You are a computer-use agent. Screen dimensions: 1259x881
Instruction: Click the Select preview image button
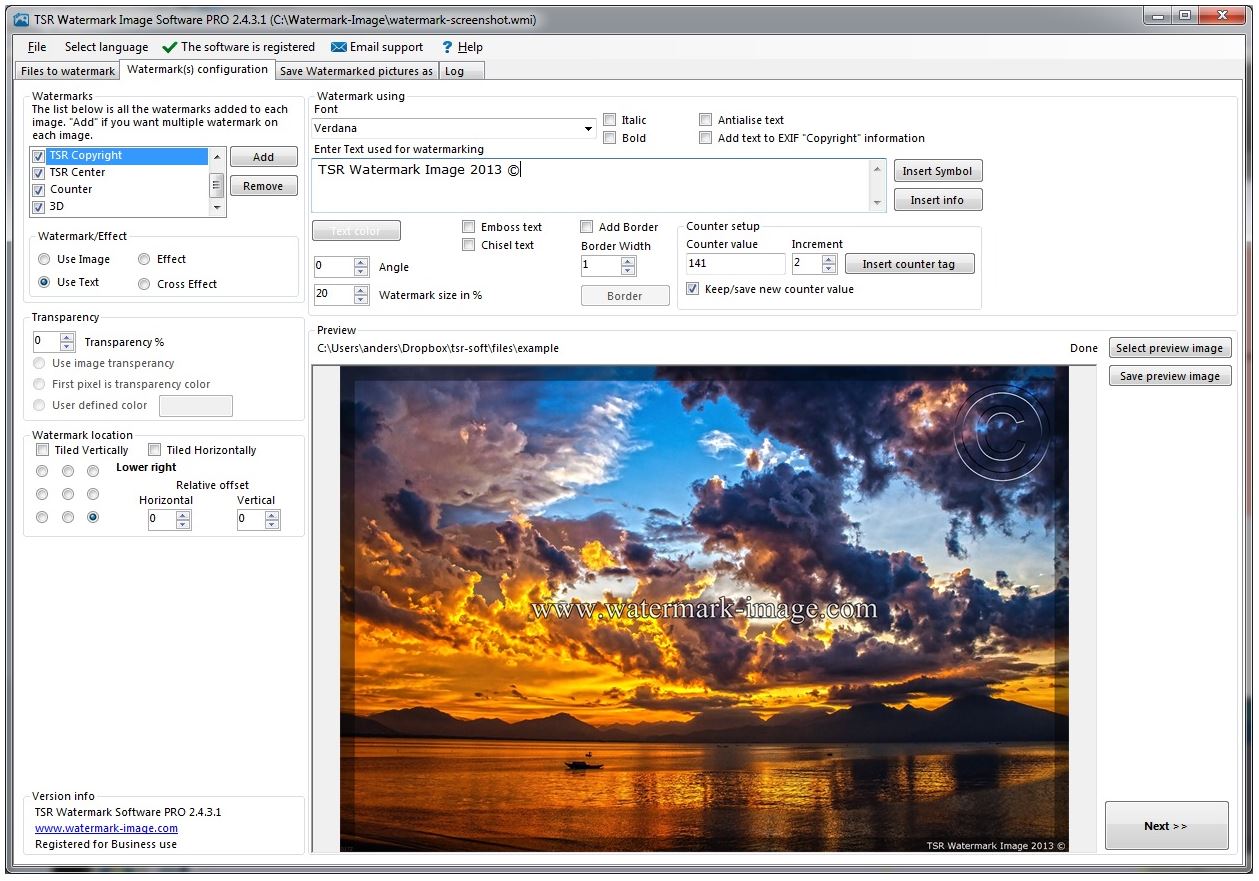tap(1169, 348)
